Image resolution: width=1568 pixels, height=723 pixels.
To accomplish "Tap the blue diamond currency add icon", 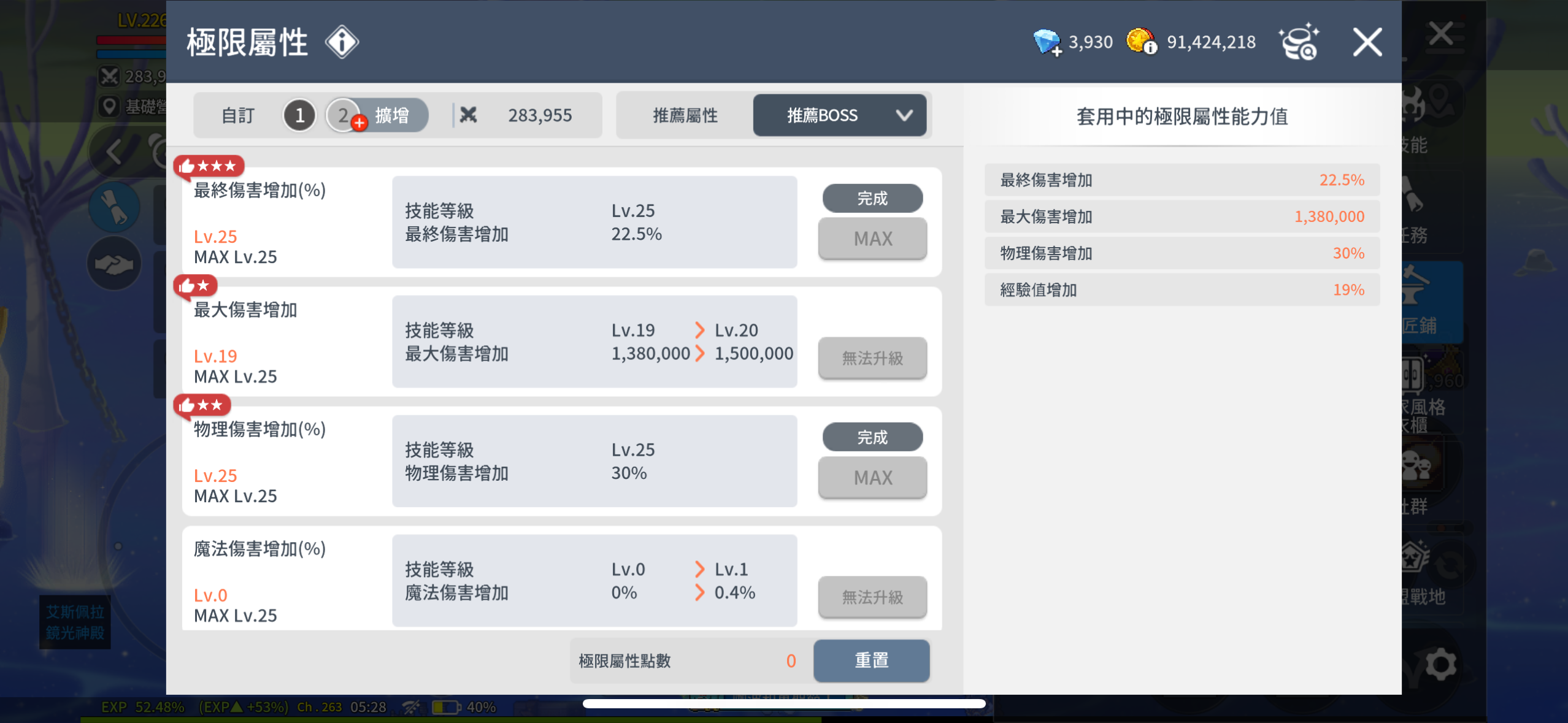I will [1047, 42].
